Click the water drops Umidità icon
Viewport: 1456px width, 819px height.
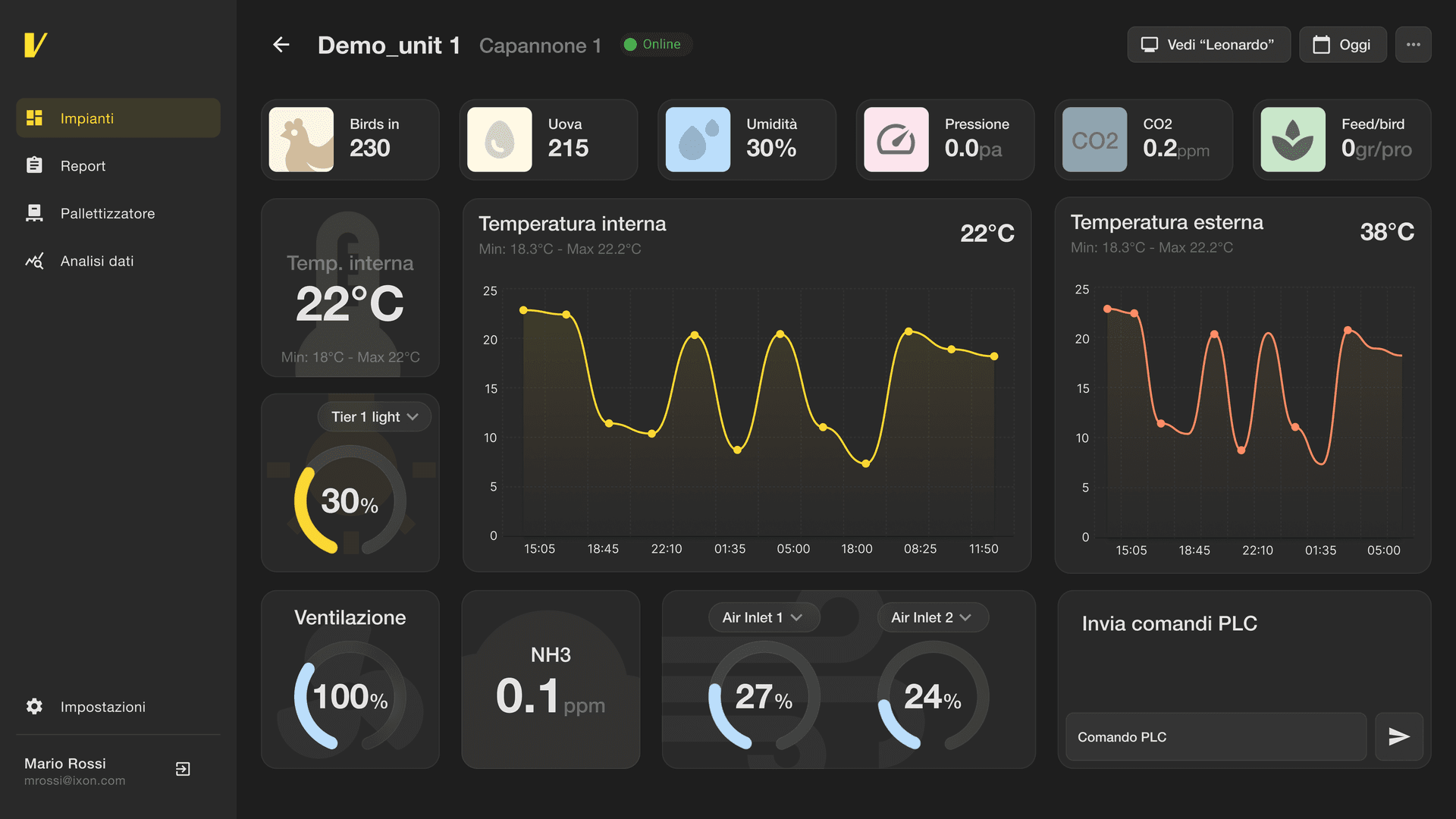pos(698,140)
